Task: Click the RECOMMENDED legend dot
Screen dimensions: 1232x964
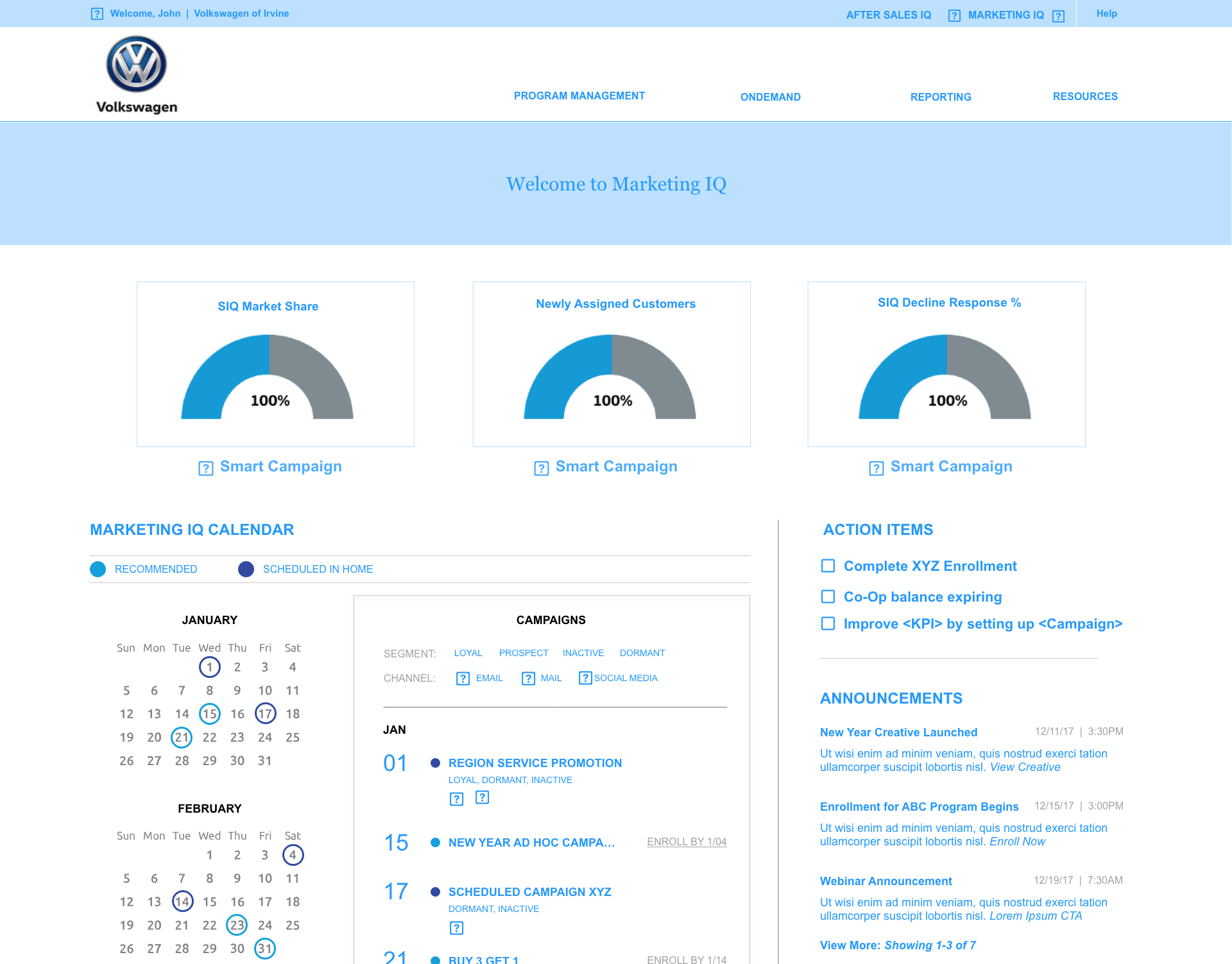Action: coord(98,569)
